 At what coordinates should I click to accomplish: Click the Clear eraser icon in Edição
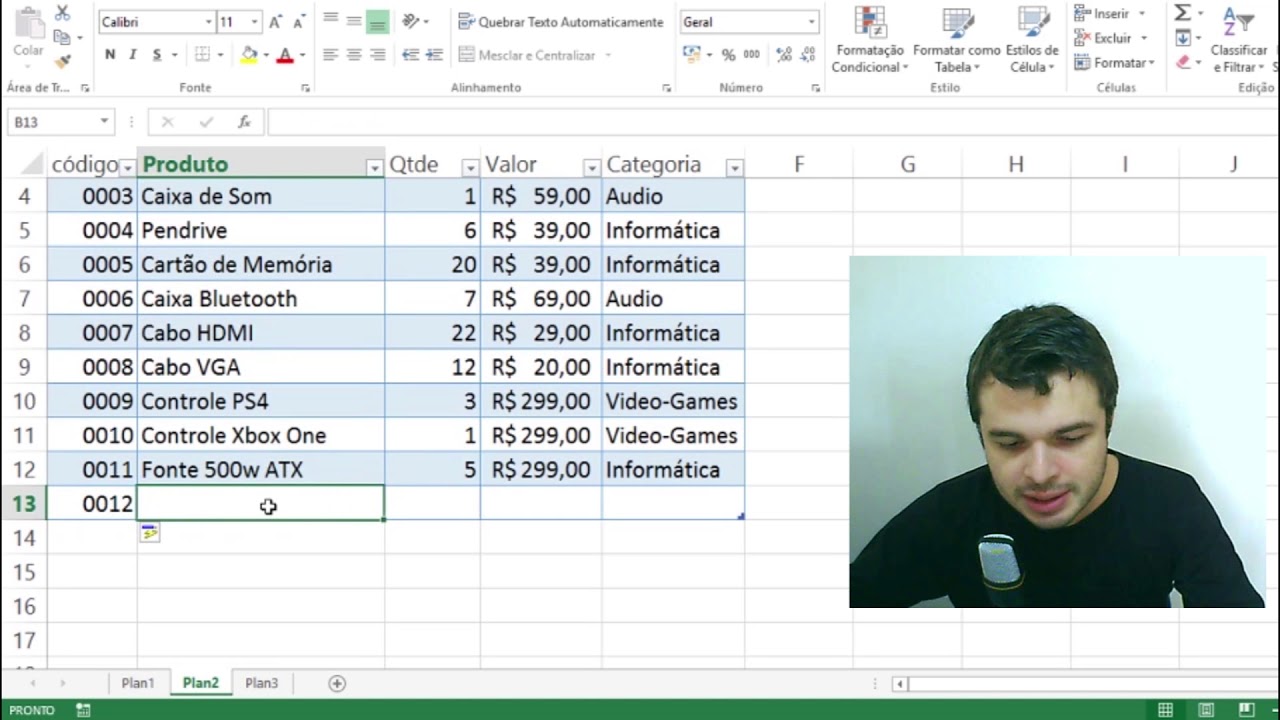coord(1183,62)
